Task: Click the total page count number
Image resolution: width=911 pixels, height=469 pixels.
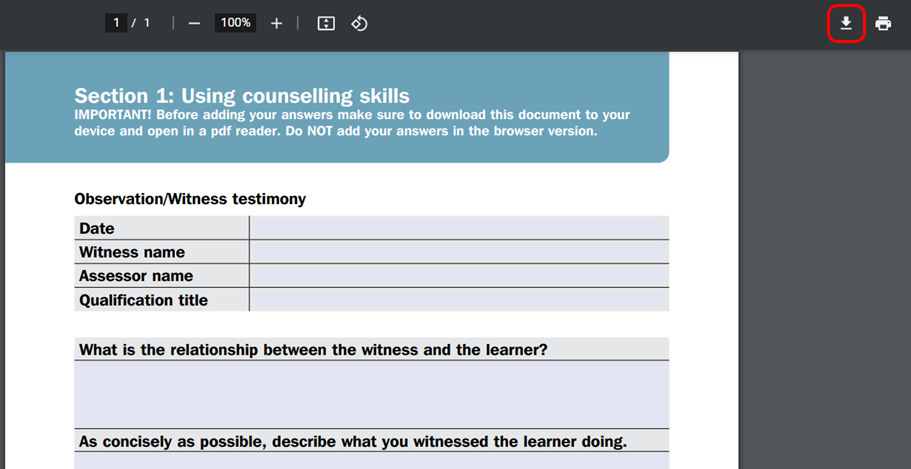Action: click(147, 23)
